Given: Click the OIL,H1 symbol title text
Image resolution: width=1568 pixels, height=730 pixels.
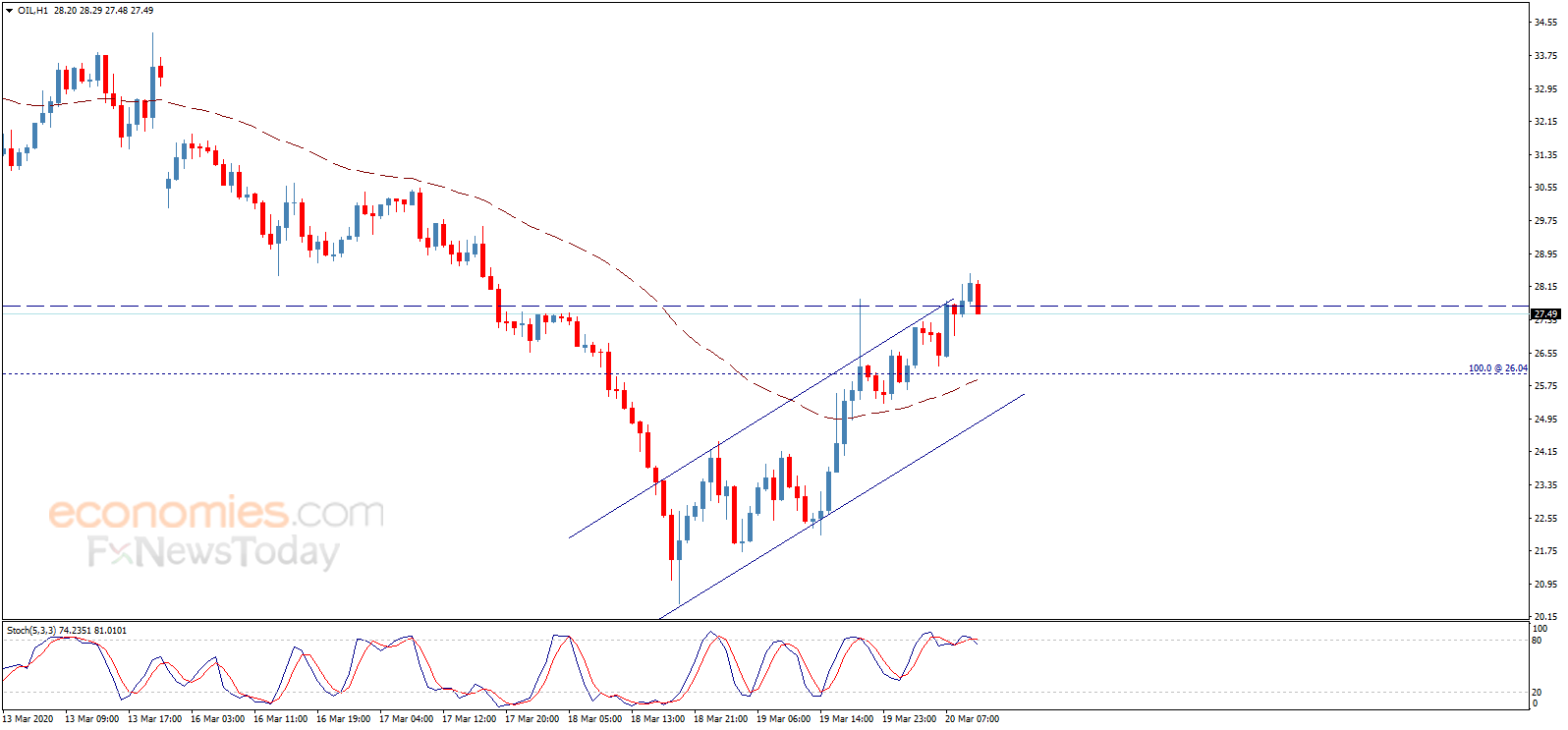Looking at the screenshot, I should click(x=32, y=11).
